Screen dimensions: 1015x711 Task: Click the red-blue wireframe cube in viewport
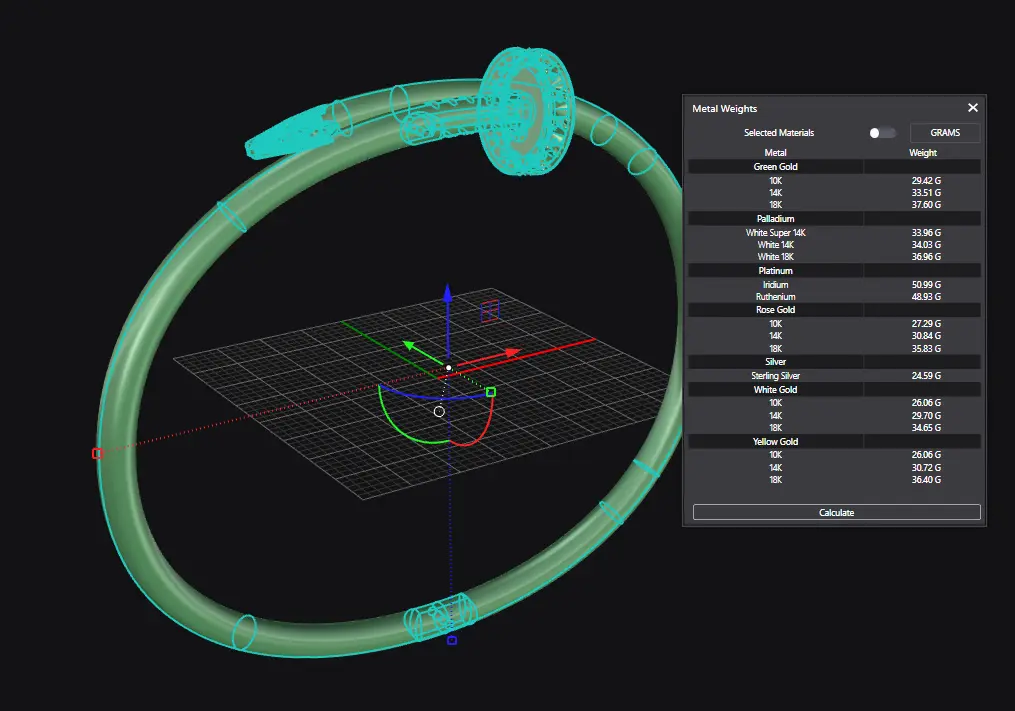tap(490, 311)
